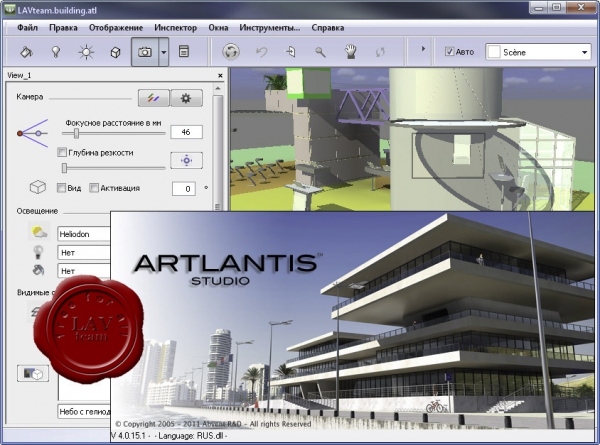
Task: Open the Инспектор menu
Action: click(175, 28)
